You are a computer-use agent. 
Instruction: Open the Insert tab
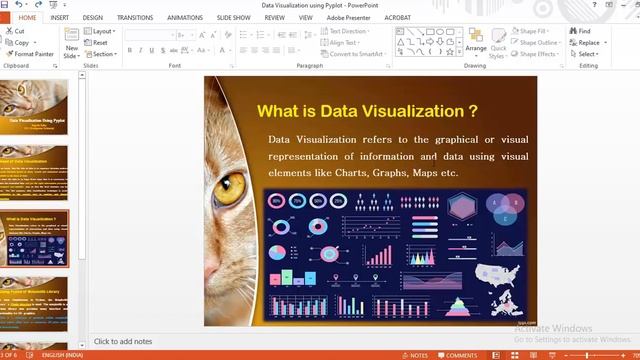coord(60,18)
